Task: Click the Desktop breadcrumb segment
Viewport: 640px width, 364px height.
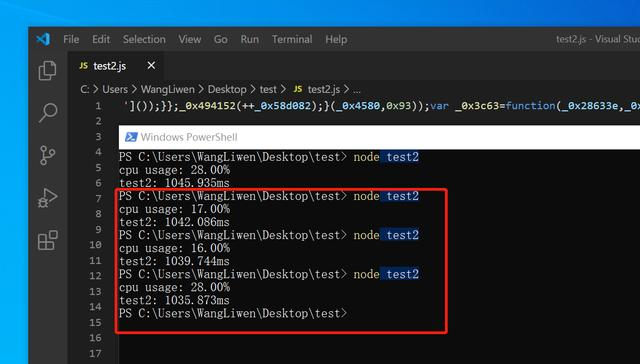Action: pyautogui.click(x=227, y=89)
